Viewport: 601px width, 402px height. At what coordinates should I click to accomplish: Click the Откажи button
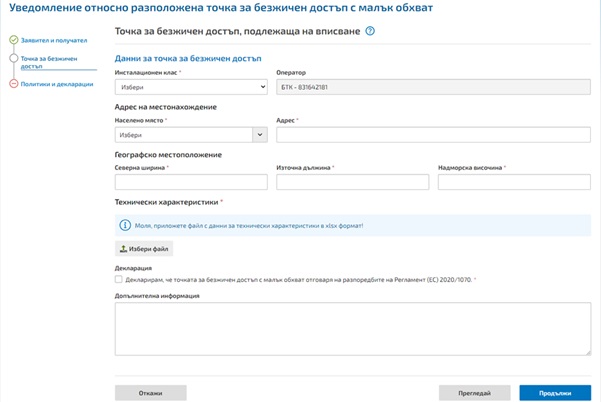tap(151, 393)
